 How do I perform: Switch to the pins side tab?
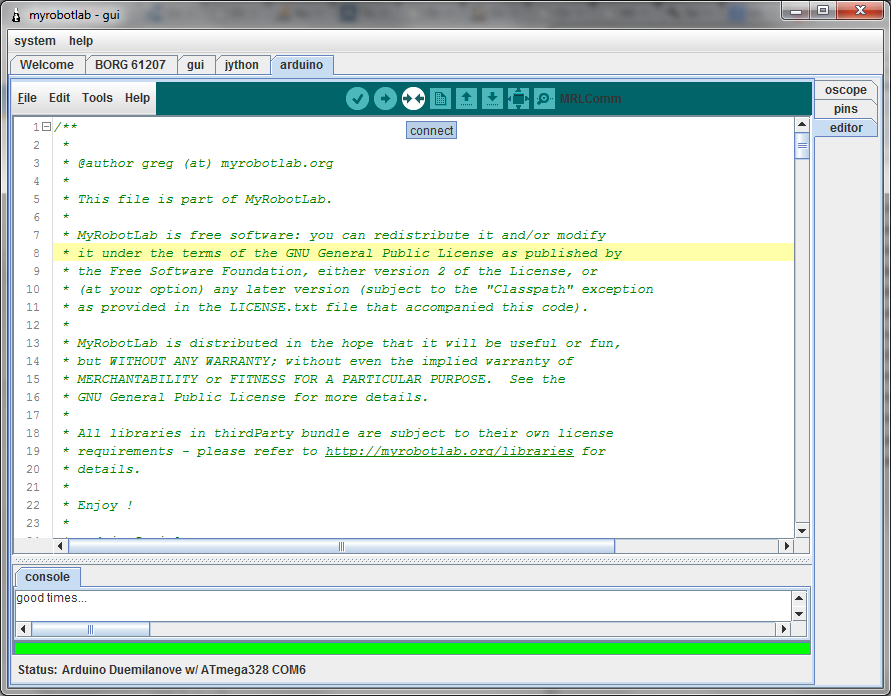point(846,109)
